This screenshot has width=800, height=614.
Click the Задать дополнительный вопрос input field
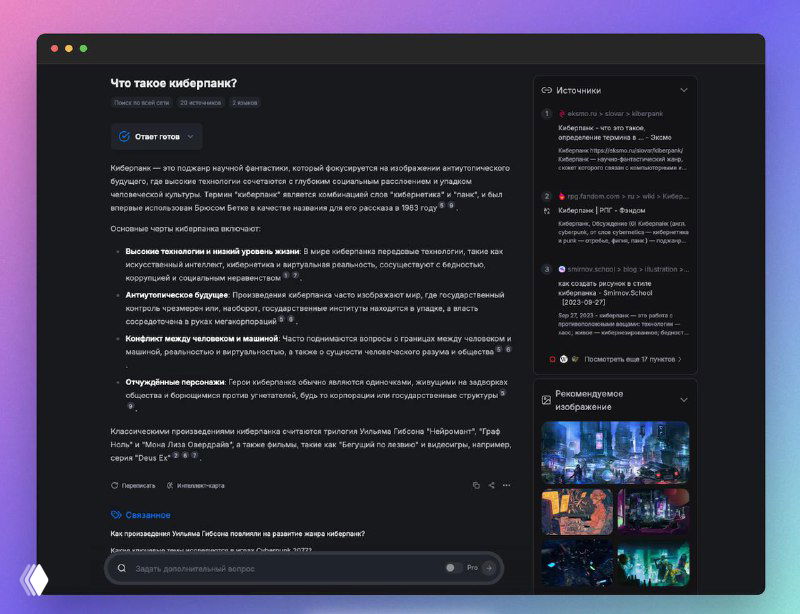pos(280,568)
